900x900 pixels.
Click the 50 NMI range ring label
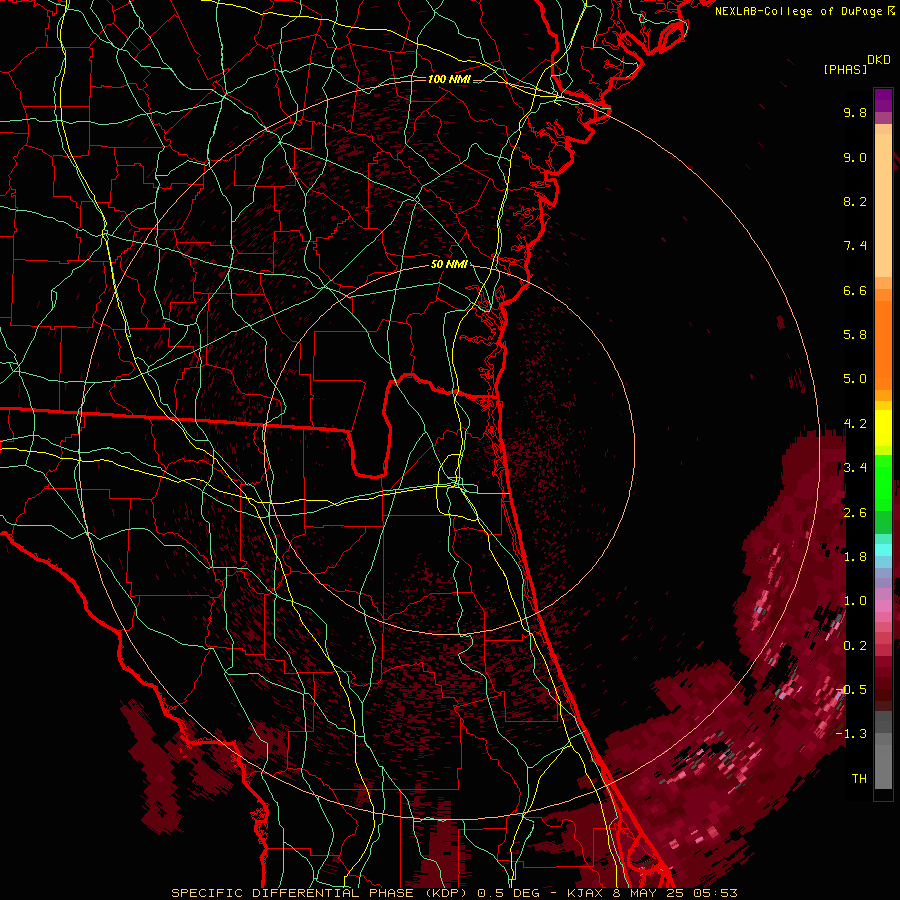click(449, 264)
